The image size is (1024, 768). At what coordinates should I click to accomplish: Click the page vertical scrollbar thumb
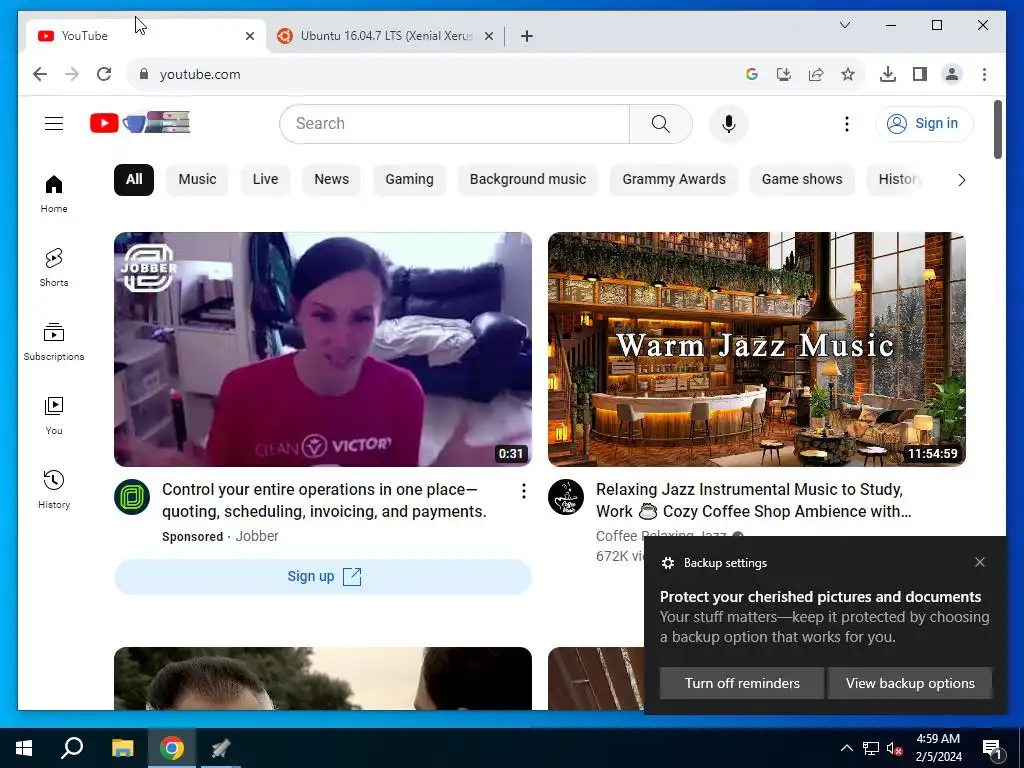pos(998,129)
